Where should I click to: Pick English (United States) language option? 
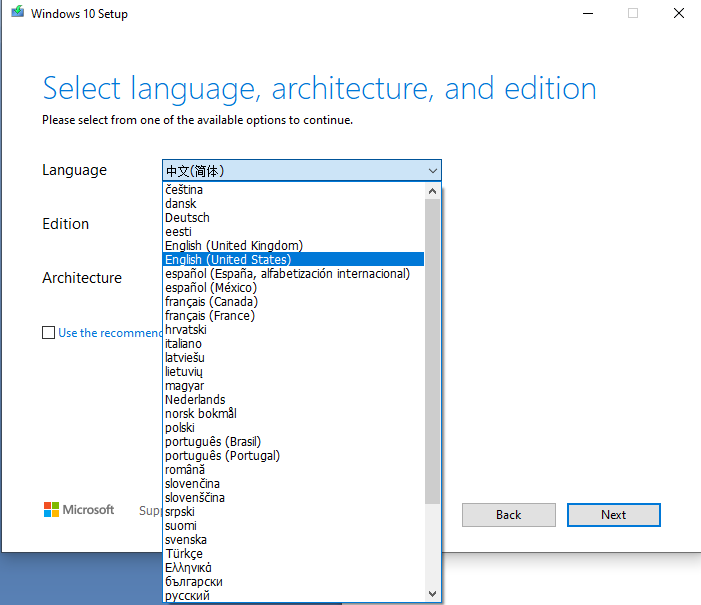(x=293, y=259)
